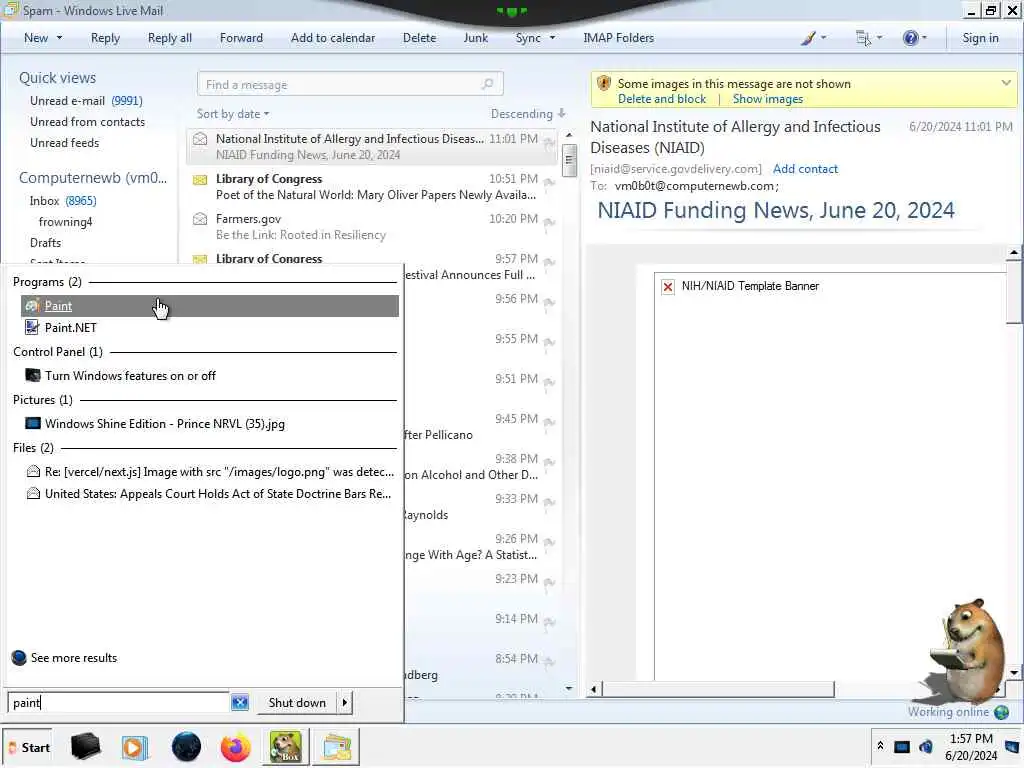
Task: Click Delete and block
Action: coord(662,99)
